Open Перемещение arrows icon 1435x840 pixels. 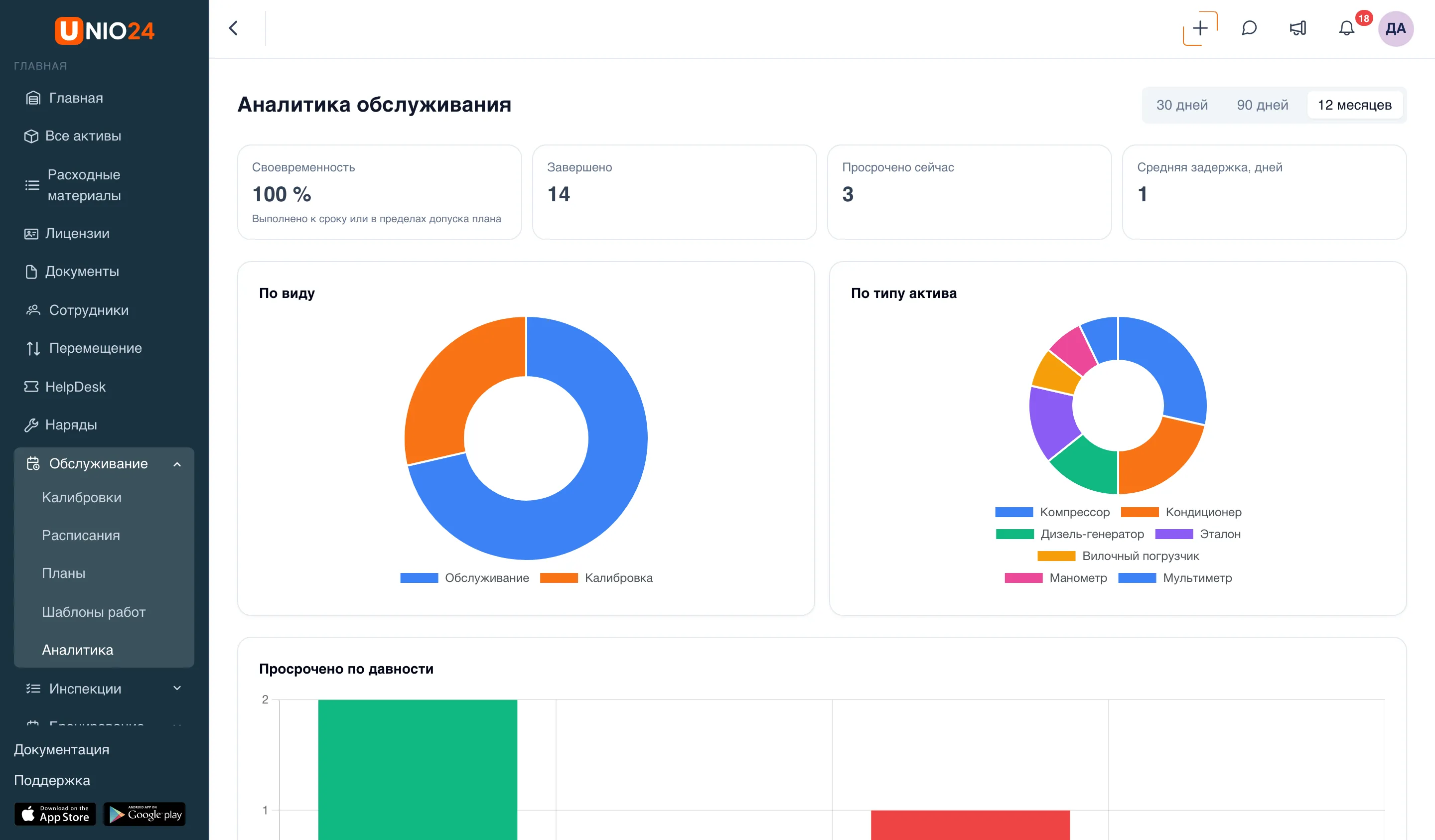point(33,348)
